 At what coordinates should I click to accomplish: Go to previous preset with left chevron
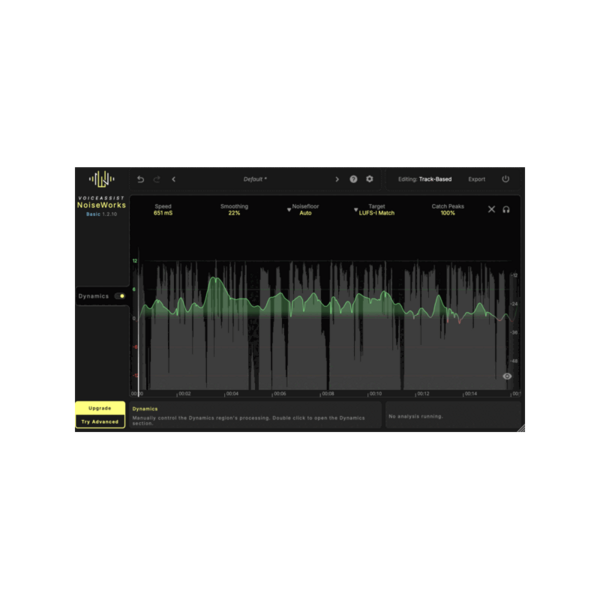coord(174,179)
